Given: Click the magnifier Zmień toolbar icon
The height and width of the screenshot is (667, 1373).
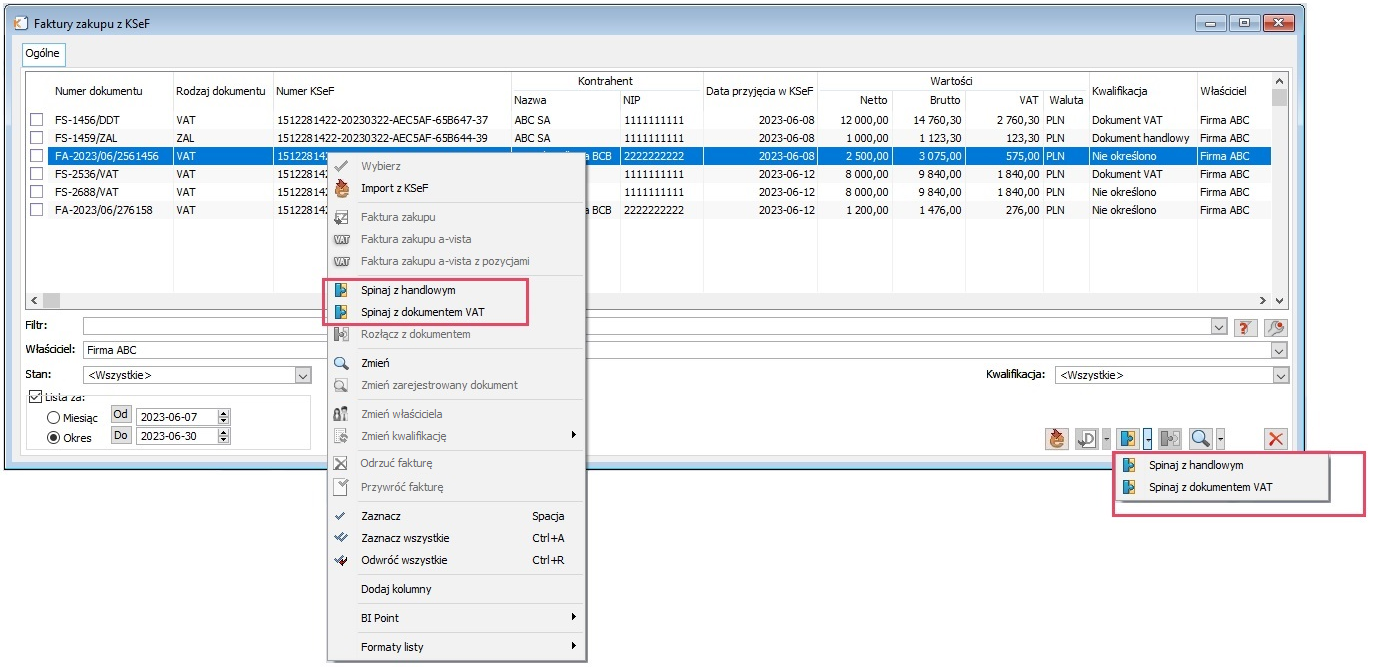Looking at the screenshot, I should 1201,438.
